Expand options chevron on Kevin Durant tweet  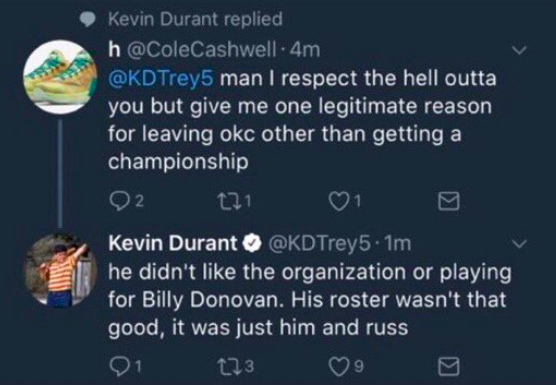coord(519,244)
